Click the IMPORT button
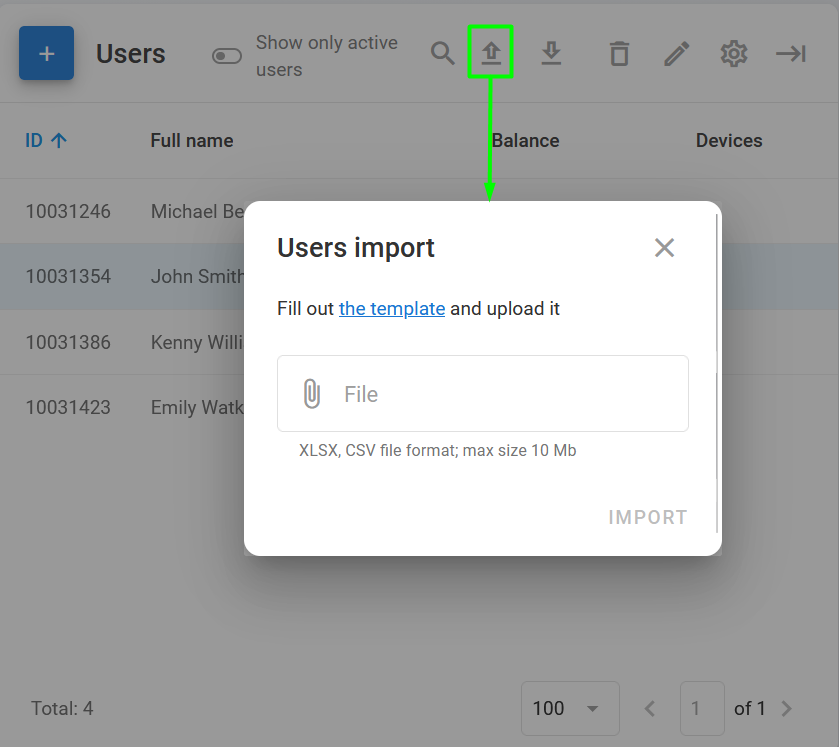Image resolution: width=839 pixels, height=747 pixels. point(647,517)
